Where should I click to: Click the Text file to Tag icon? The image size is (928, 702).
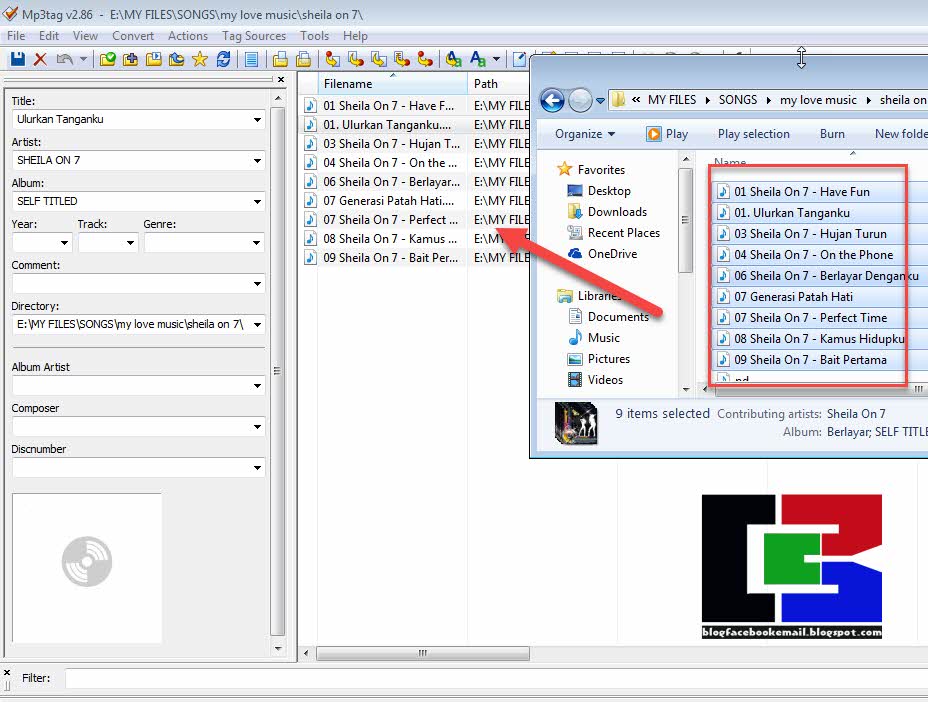pos(402,59)
